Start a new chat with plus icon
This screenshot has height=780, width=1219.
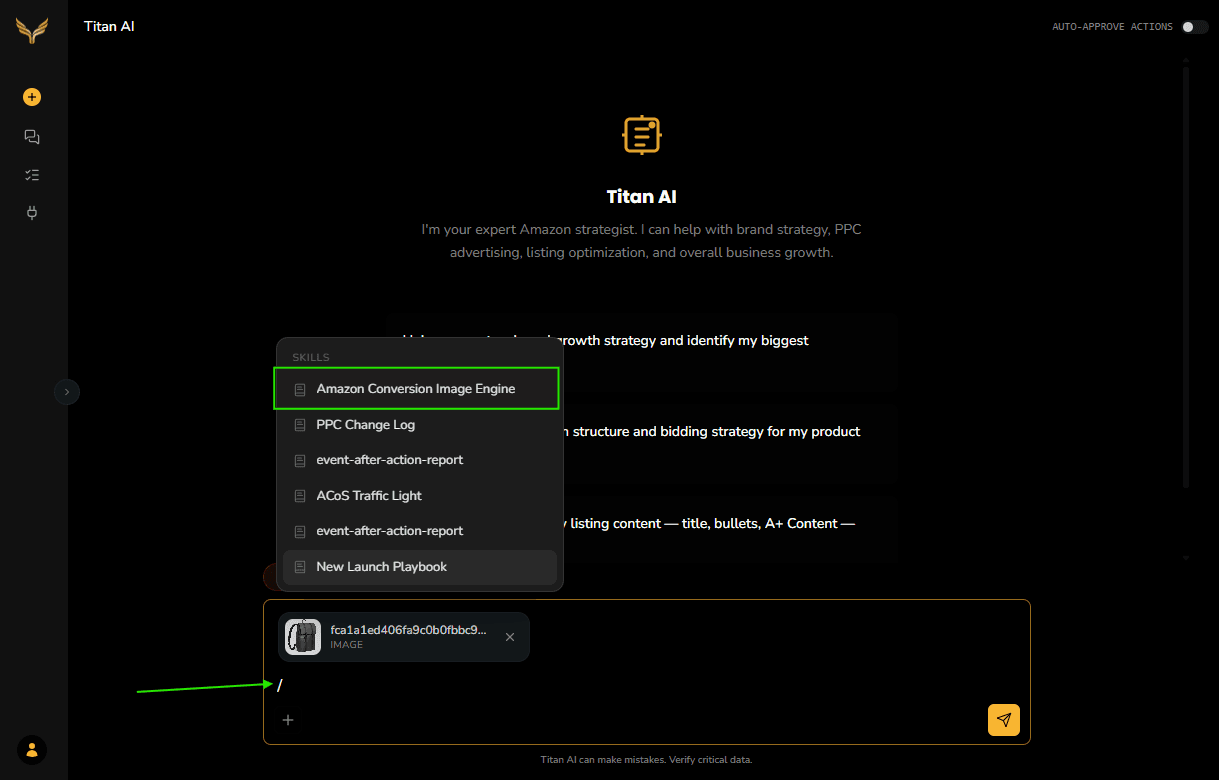(x=32, y=97)
